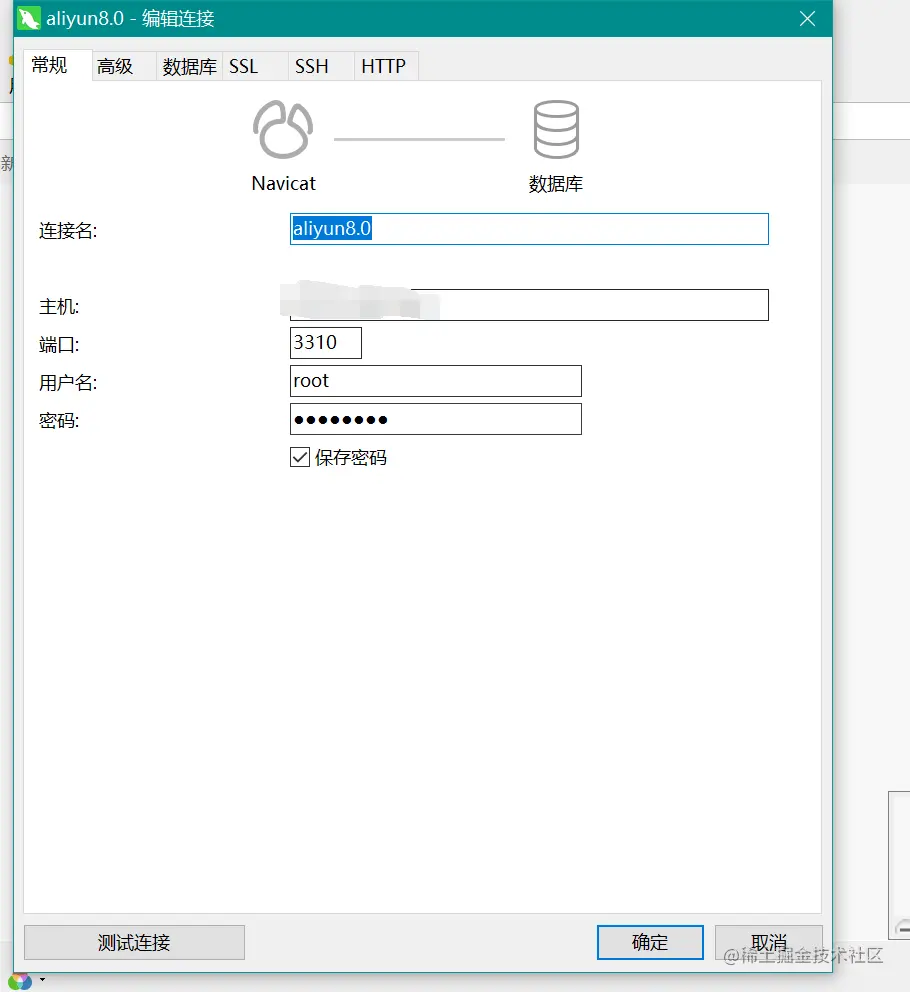Click the 测试连接 button
Image resolution: width=910 pixels, height=992 pixels.
click(134, 943)
